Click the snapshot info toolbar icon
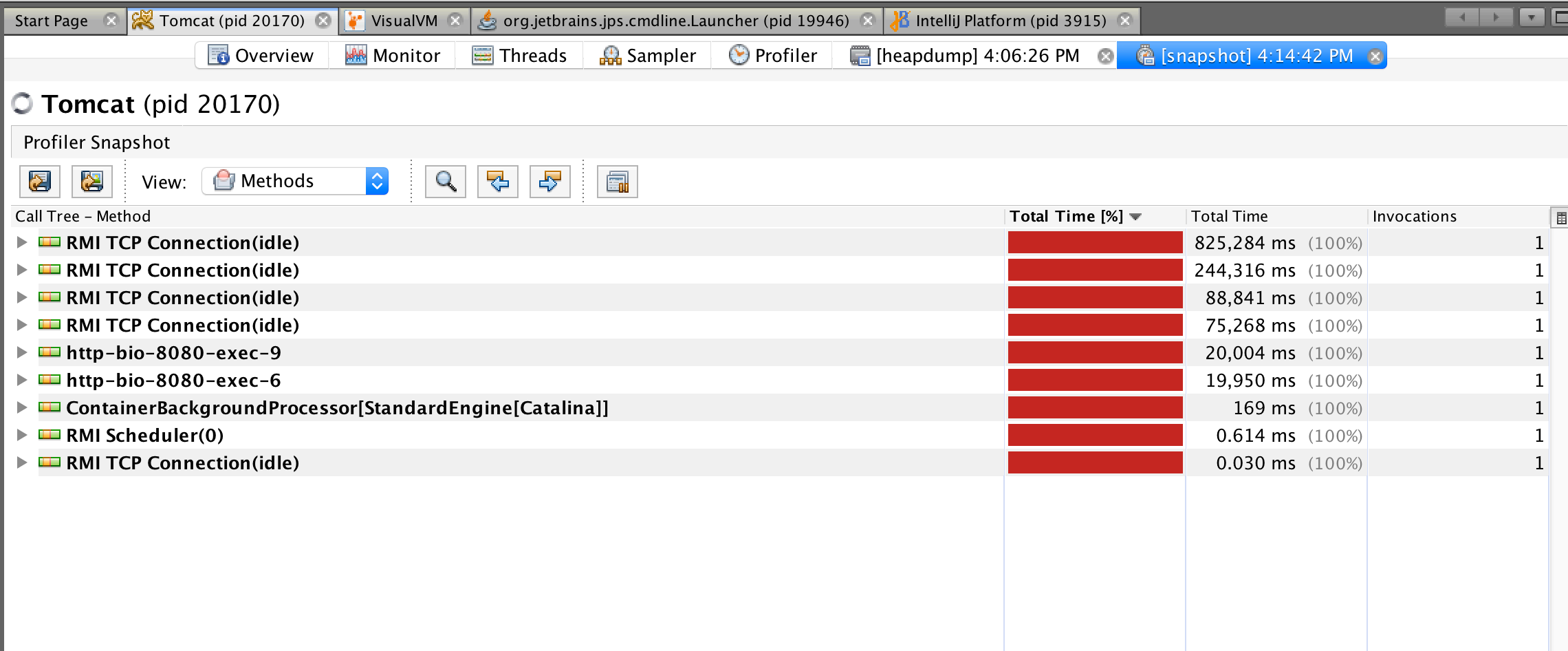The height and width of the screenshot is (651, 1568). (x=618, y=182)
